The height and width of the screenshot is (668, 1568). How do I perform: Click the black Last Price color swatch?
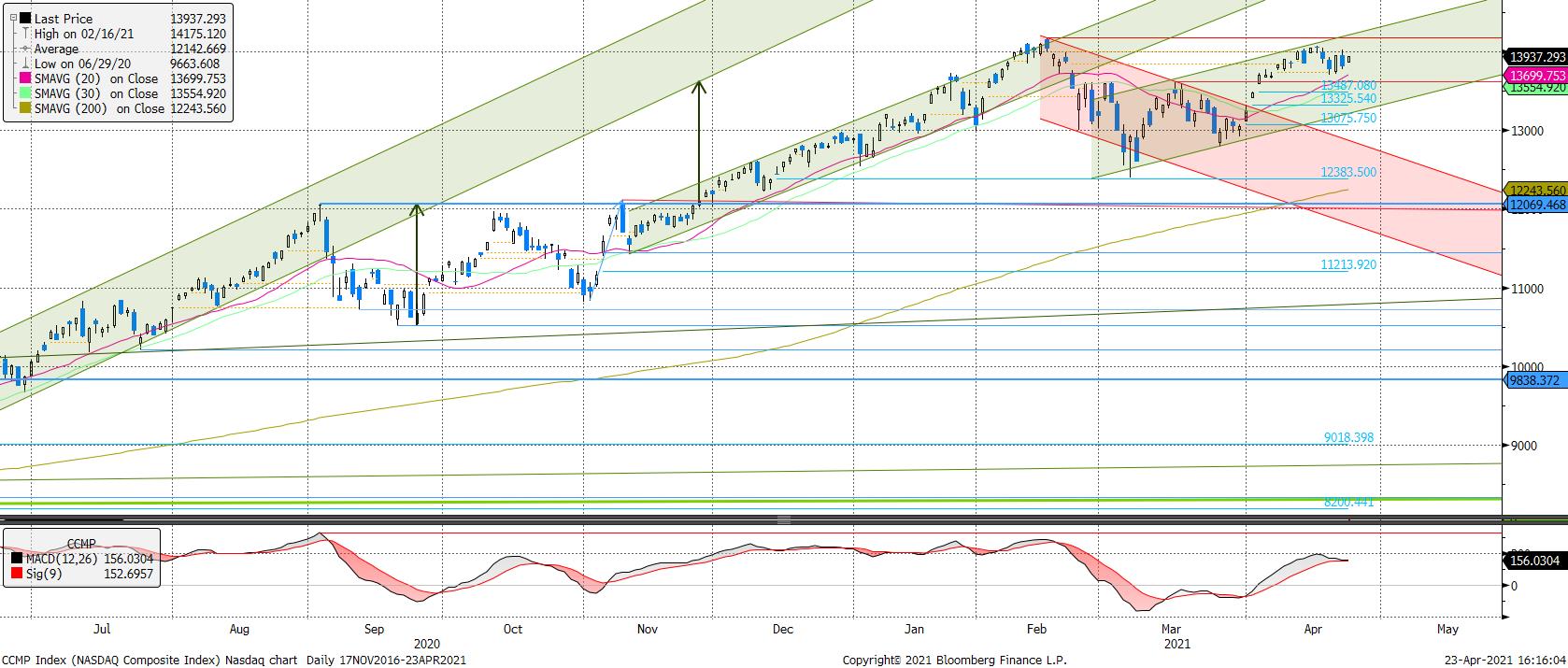pos(25,19)
